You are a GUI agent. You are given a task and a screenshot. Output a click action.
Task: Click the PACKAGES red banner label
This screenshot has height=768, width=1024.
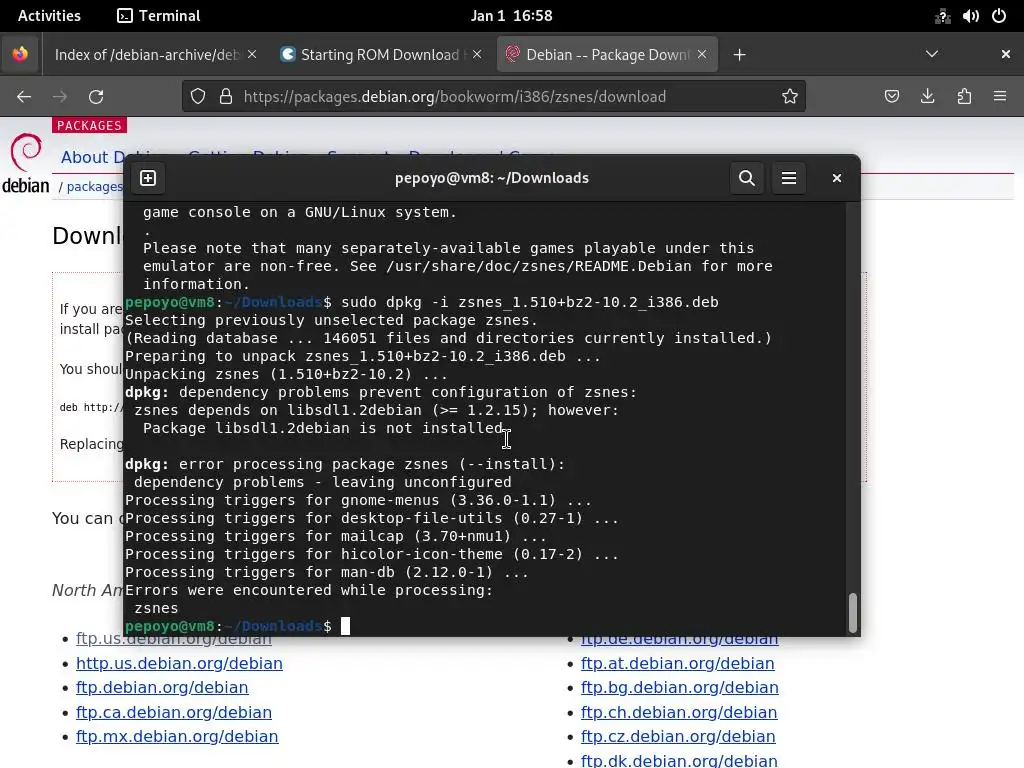tap(89, 125)
